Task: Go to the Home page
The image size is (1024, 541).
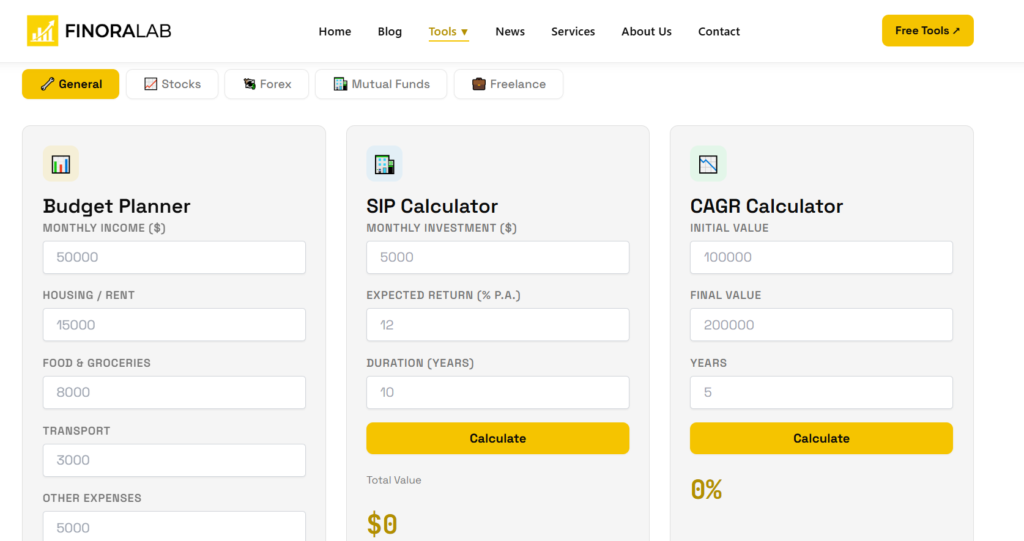Action: (x=335, y=31)
